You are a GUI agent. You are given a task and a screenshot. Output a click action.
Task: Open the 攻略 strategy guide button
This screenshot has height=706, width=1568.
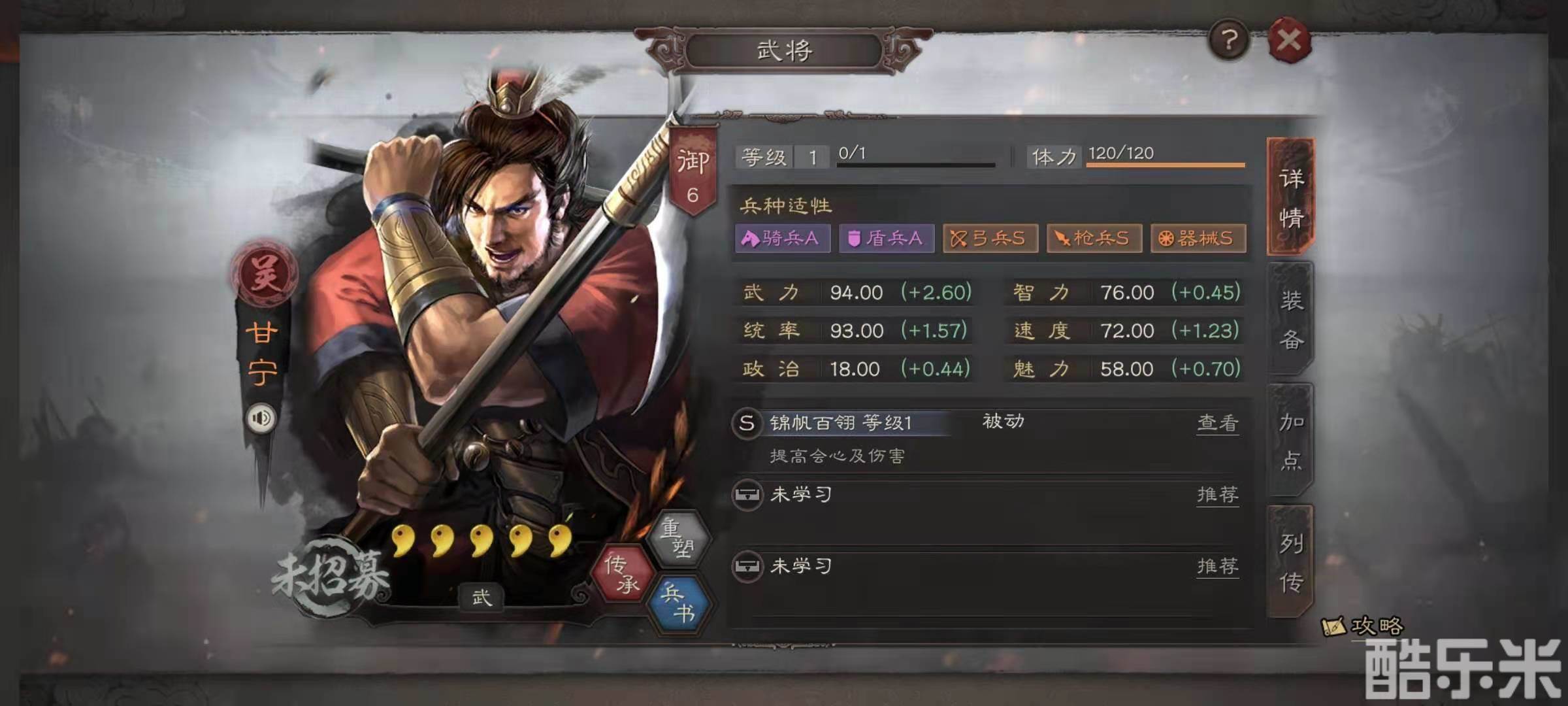pyautogui.click(x=1363, y=626)
